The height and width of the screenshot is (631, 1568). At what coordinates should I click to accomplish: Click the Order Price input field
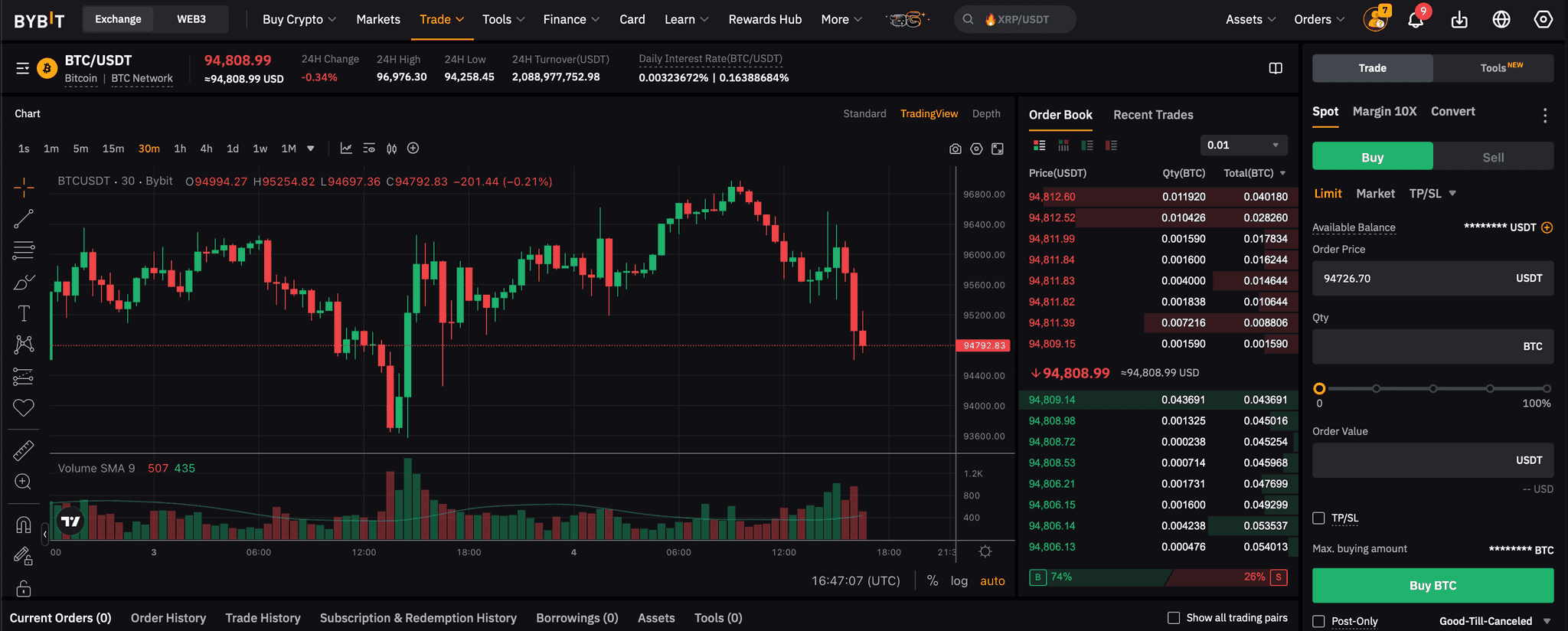1432,279
